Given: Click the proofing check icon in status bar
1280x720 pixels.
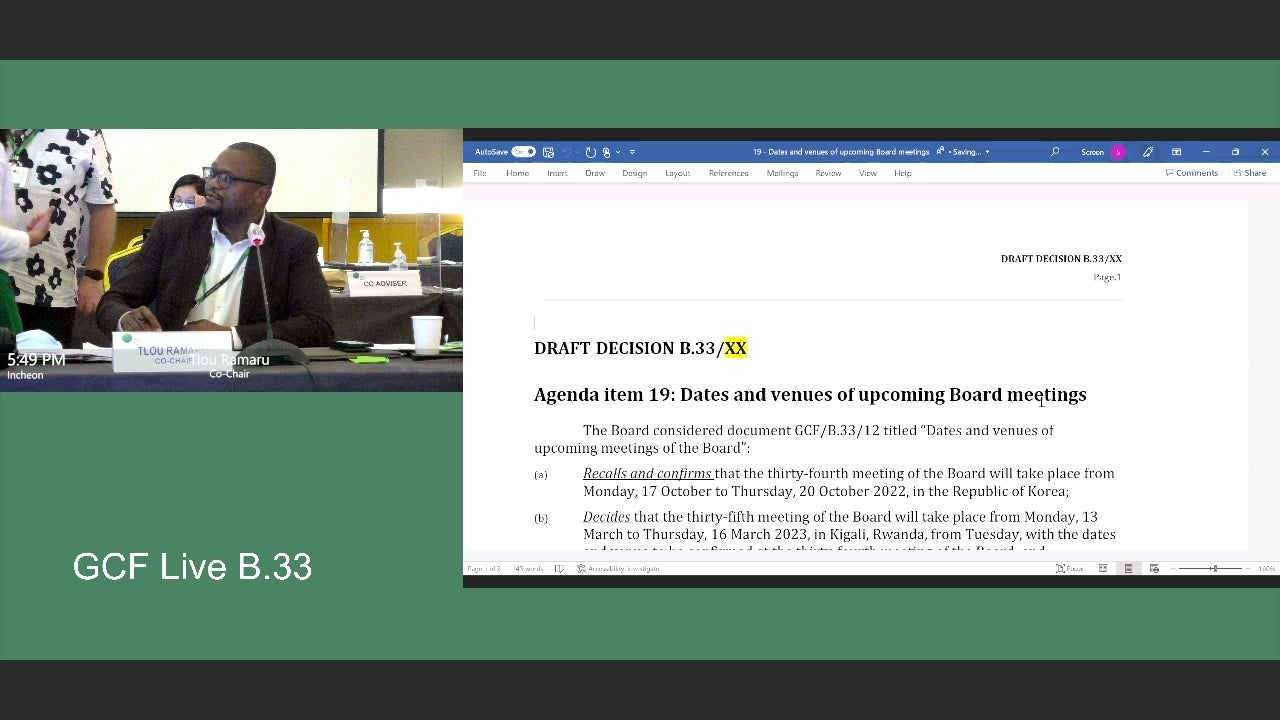Looking at the screenshot, I should point(559,568).
